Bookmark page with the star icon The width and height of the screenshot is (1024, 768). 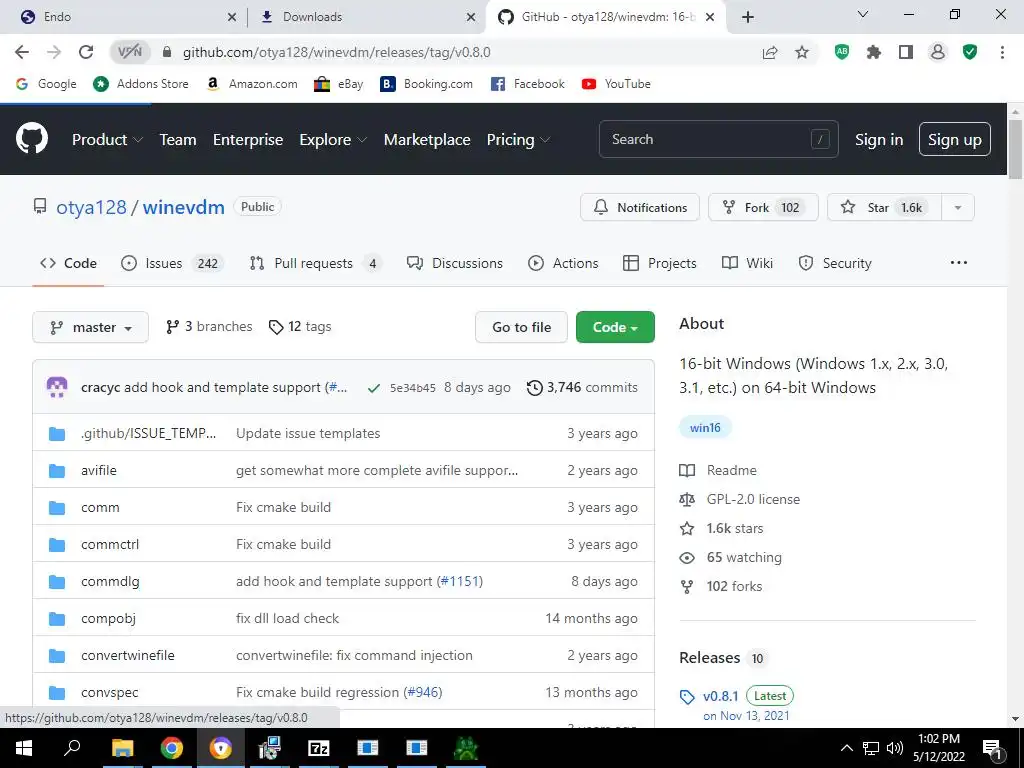click(802, 52)
